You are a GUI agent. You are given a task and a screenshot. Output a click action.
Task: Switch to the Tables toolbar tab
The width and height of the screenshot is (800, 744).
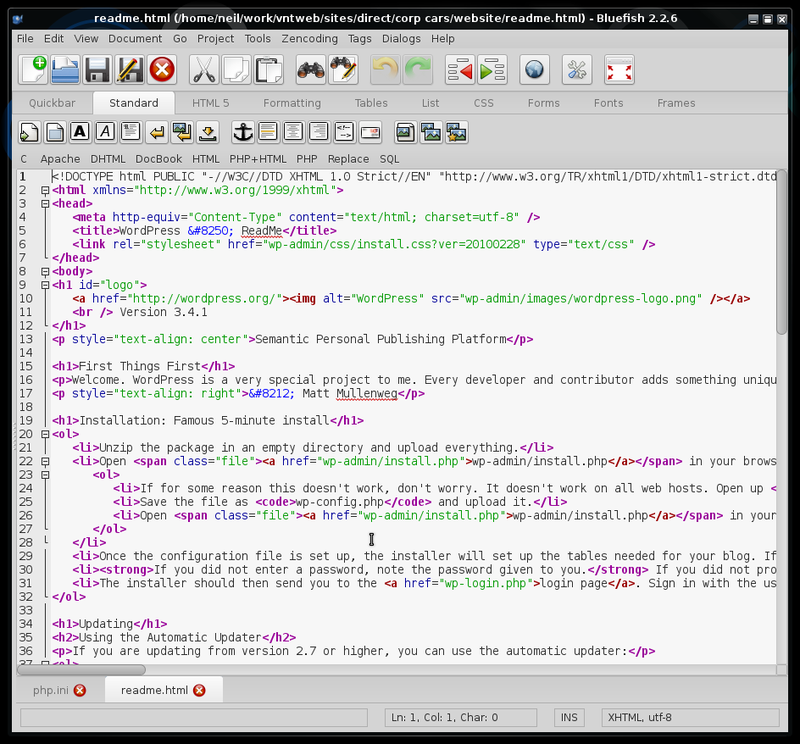(371, 103)
